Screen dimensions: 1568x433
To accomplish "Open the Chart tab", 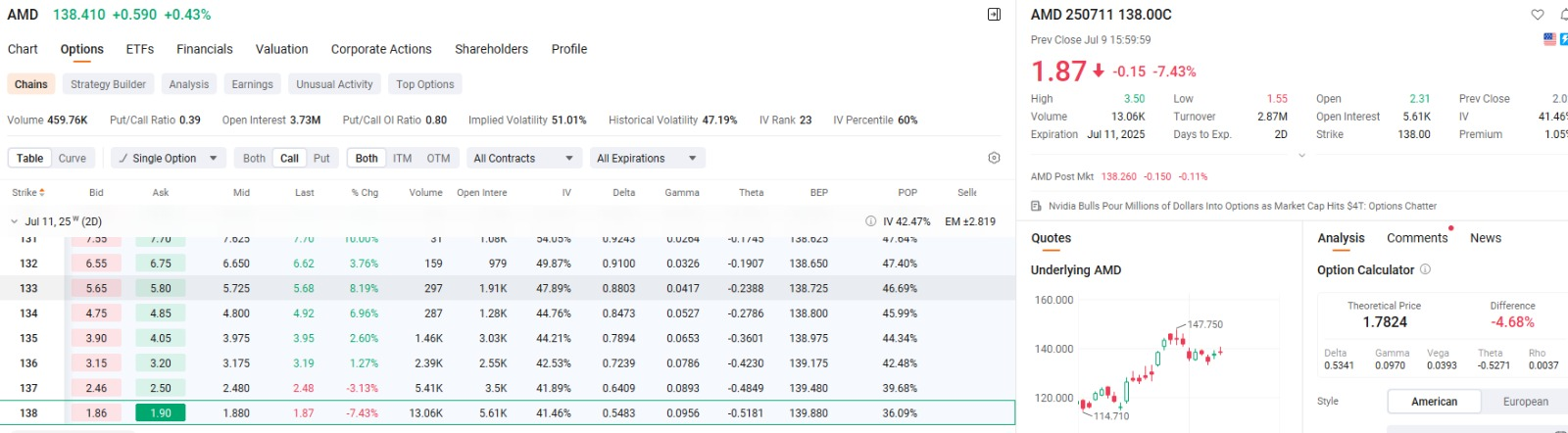I will (23, 49).
